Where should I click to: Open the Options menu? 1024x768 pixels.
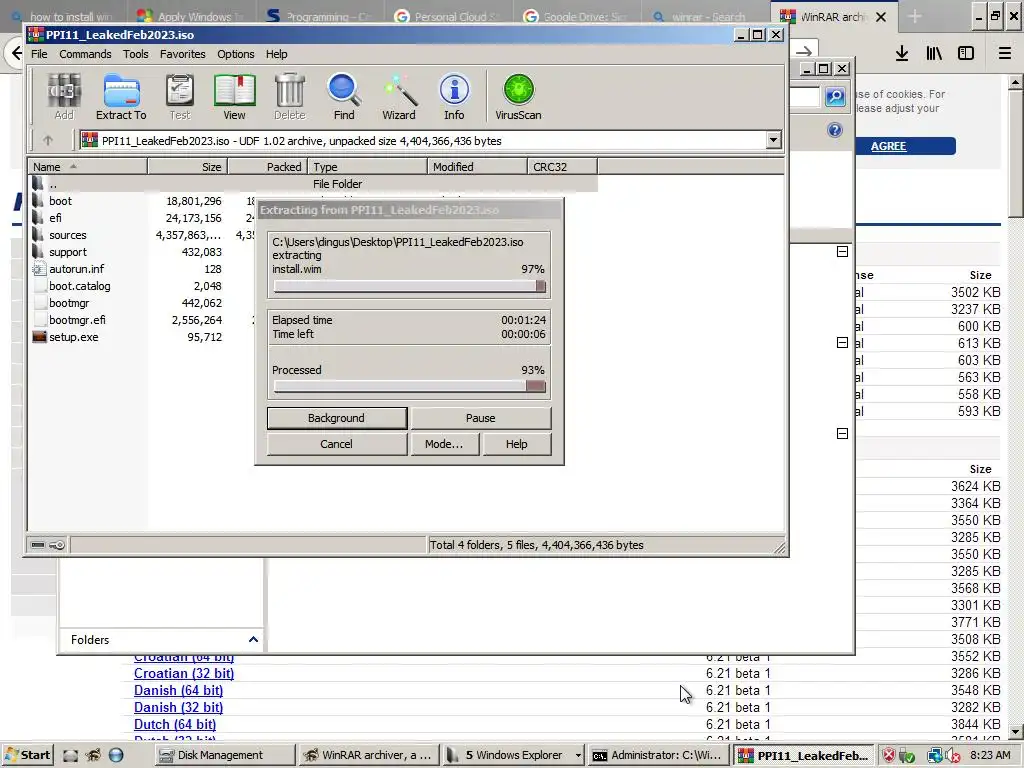(x=236, y=54)
